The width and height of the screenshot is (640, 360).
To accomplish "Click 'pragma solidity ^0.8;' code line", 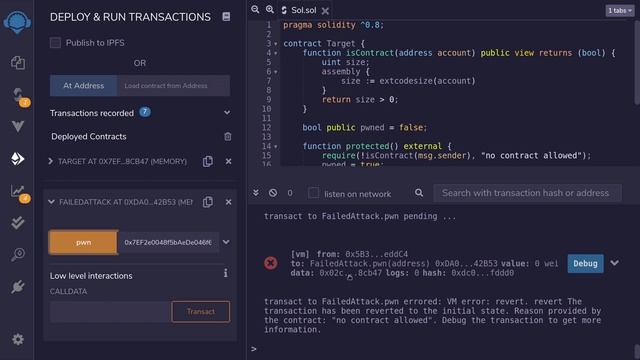I will click(333, 25).
